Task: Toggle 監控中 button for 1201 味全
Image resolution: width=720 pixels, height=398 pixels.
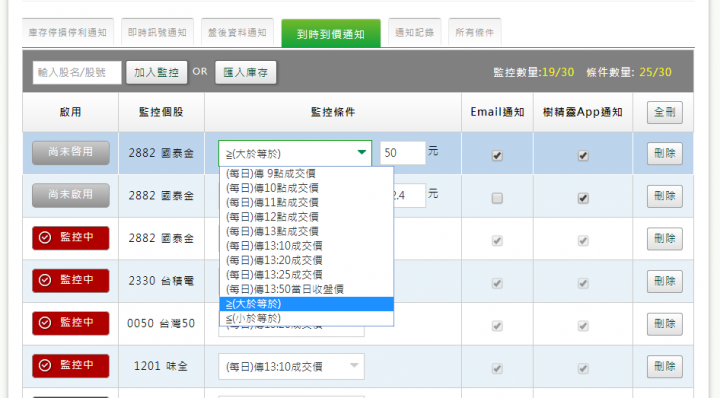Action: [71, 366]
